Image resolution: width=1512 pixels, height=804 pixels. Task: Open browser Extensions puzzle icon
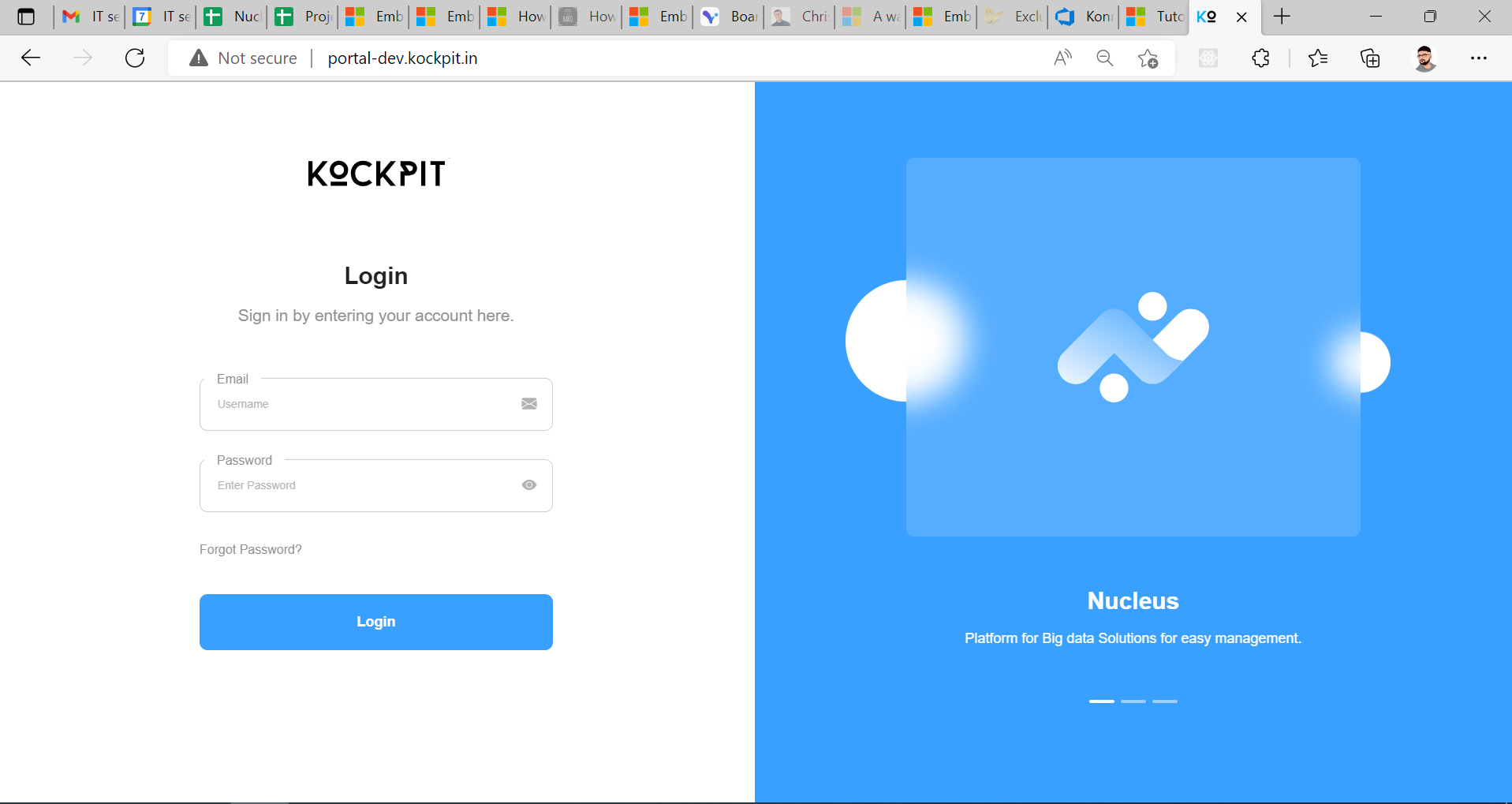point(1260,58)
